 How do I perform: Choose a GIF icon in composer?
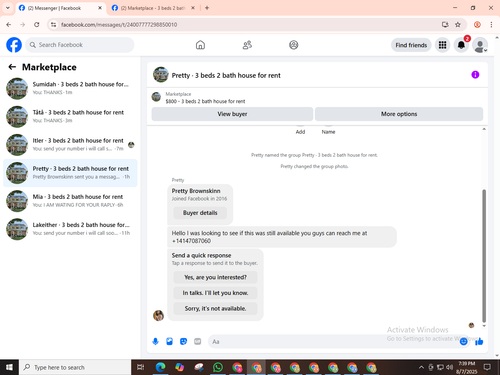tap(198, 341)
